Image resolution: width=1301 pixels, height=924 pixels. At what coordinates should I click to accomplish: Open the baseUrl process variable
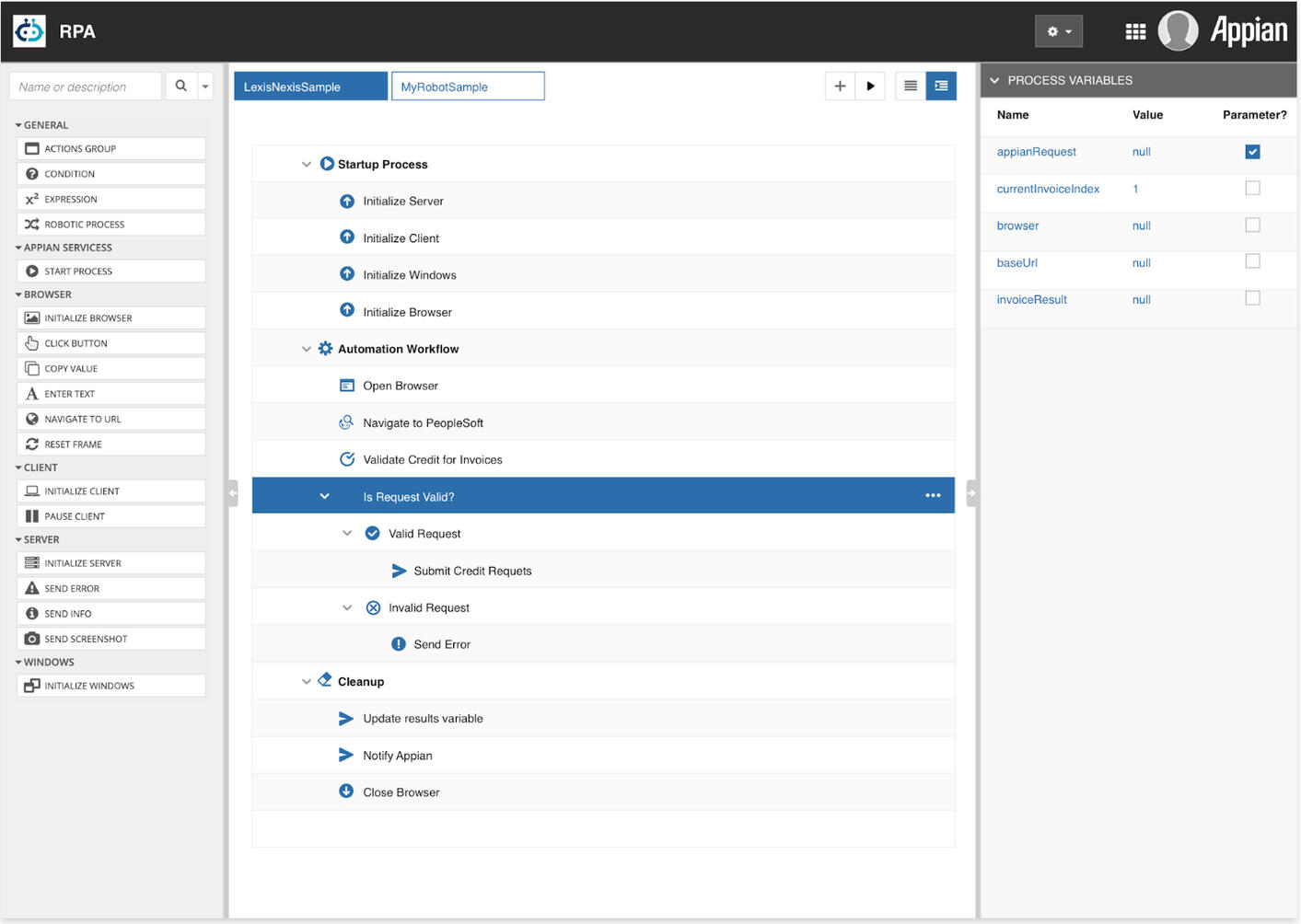(x=1016, y=262)
